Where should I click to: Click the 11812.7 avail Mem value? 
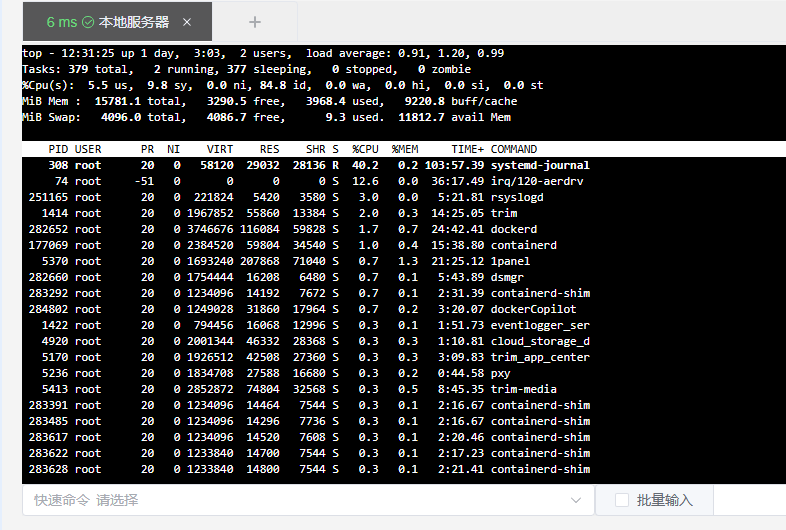[421, 117]
